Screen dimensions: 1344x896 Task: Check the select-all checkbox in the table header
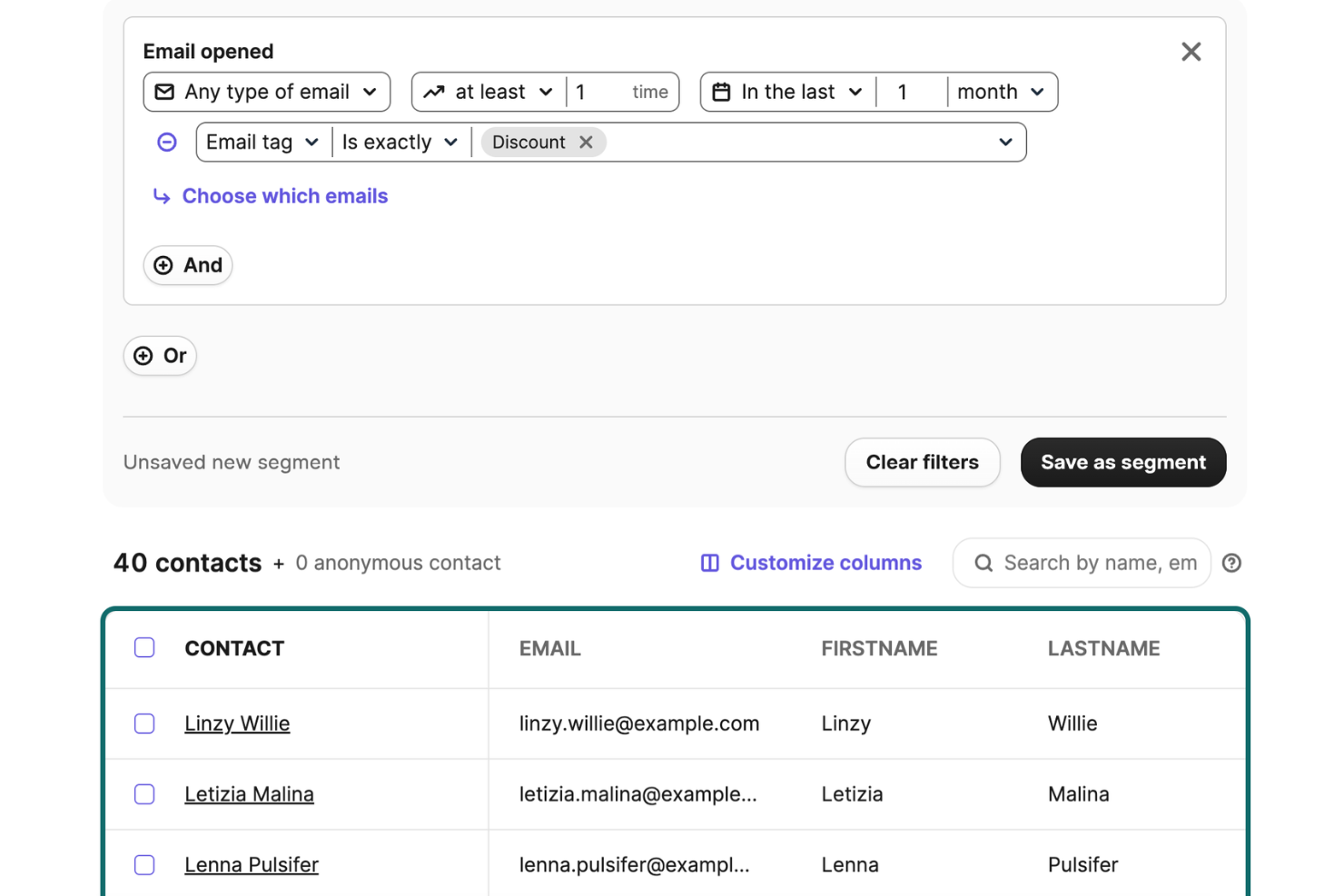(144, 647)
